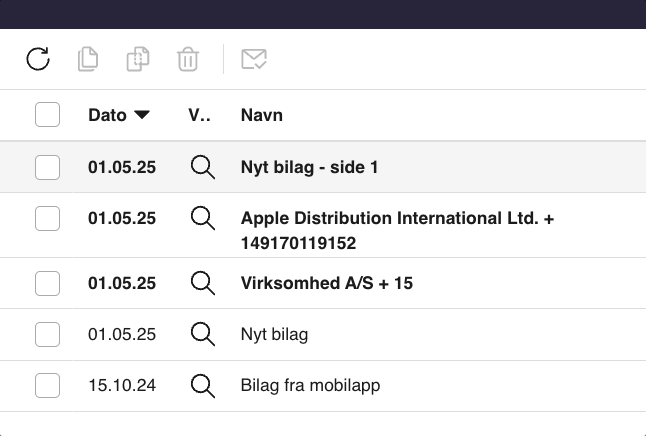This screenshot has height=436, width=646.
Task: Select checkbox for Virksomhed A/S + 15
Action: point(47,283)
